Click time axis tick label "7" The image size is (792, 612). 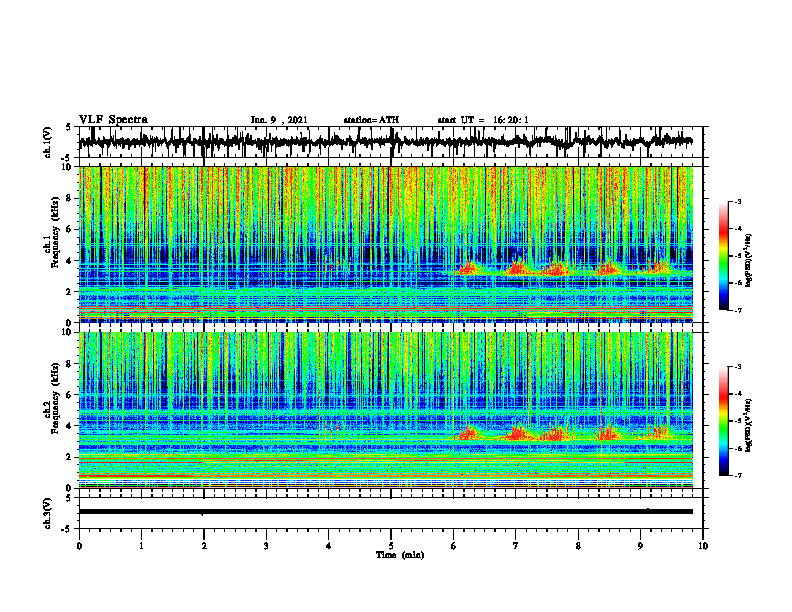(x=516, y=546)
